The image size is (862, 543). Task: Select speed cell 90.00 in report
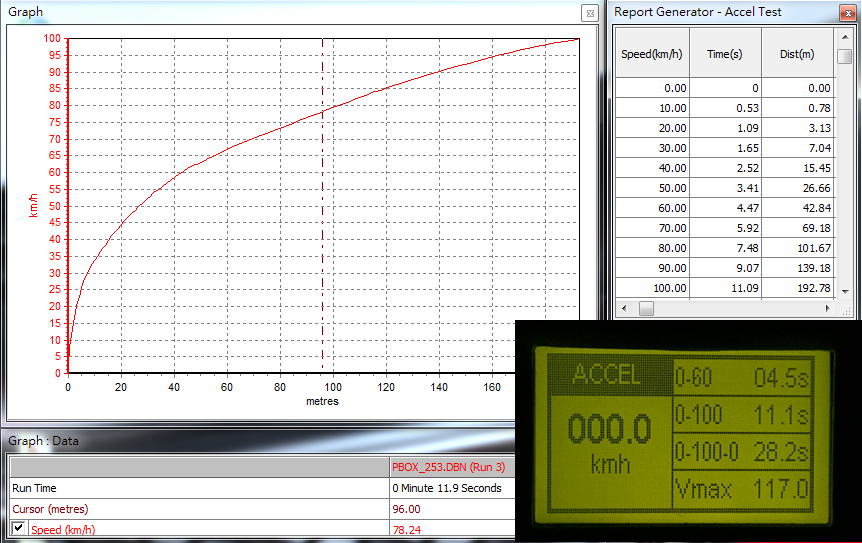[652, 268]
